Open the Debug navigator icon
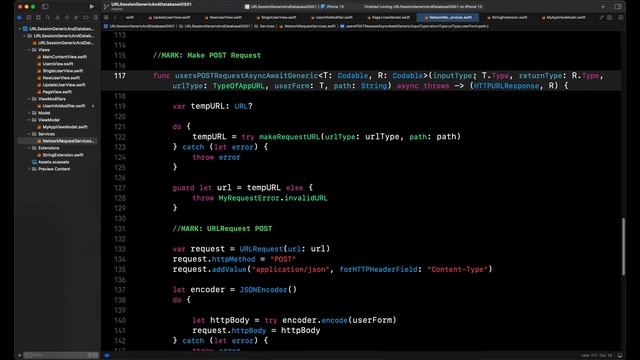The image size is (640, 360). [76, 18]
